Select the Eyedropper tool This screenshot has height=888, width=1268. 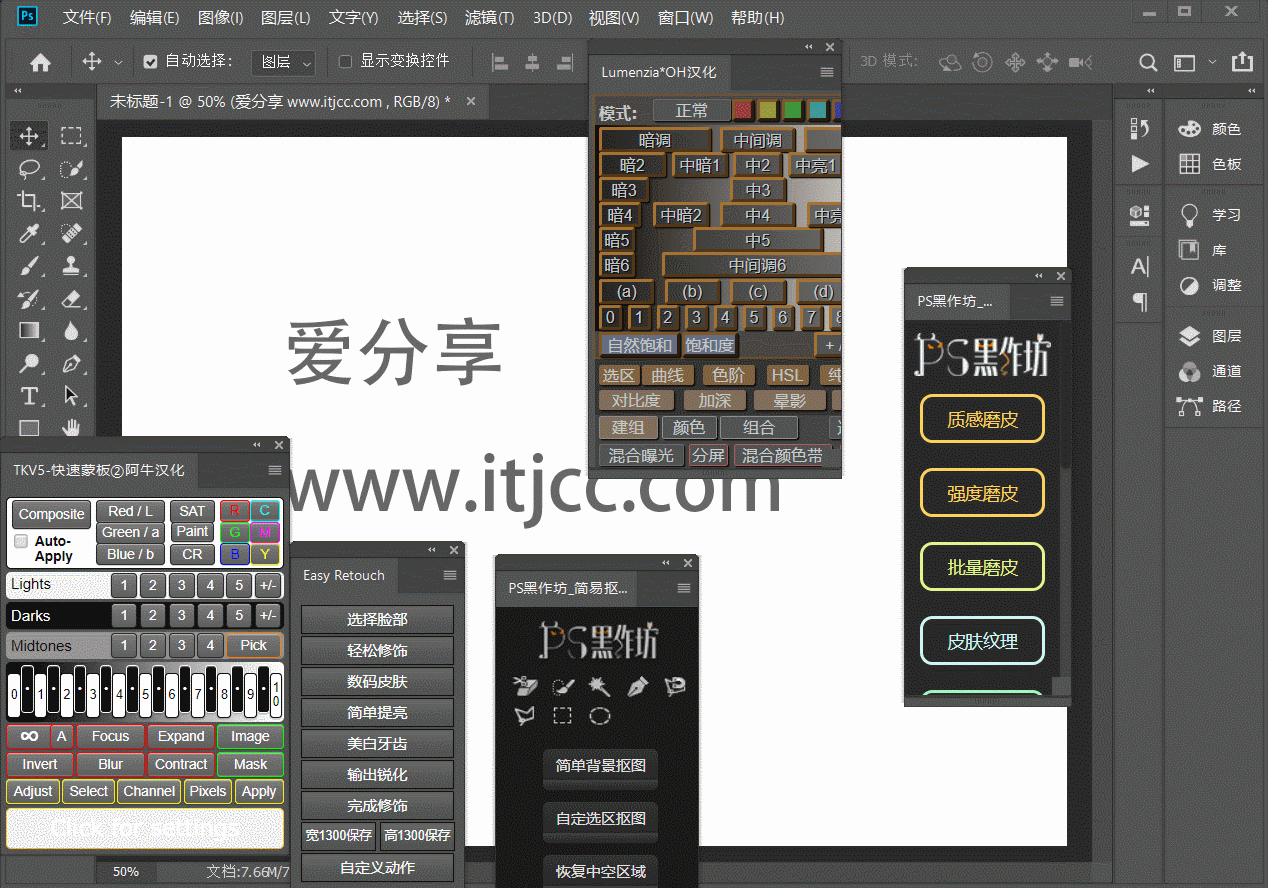pyautogui.click(x=29, y=234)
